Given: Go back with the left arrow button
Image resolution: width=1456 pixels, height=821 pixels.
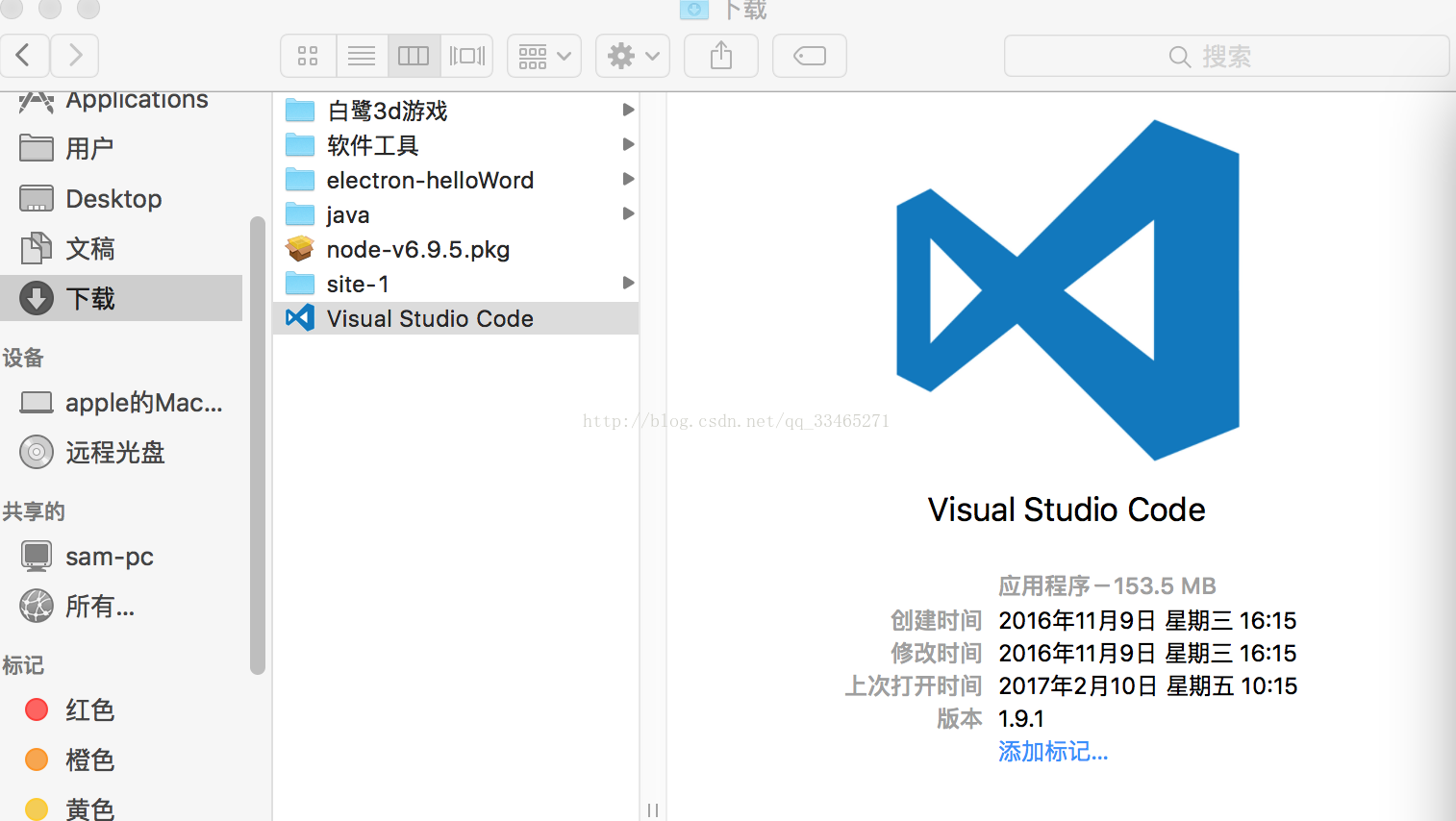Looking at the screenshot, I should pyautogui.click(x=25, y=56).
